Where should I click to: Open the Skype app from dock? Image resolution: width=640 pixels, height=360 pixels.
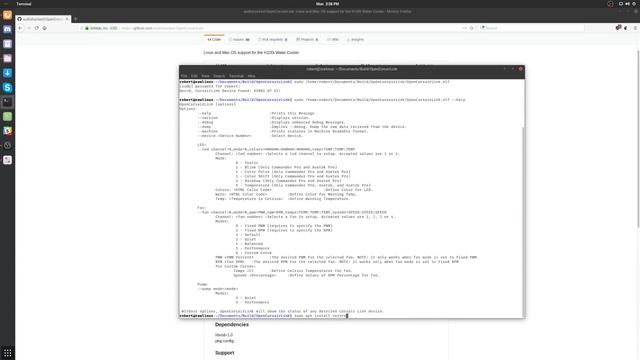[x=7, y=87]
